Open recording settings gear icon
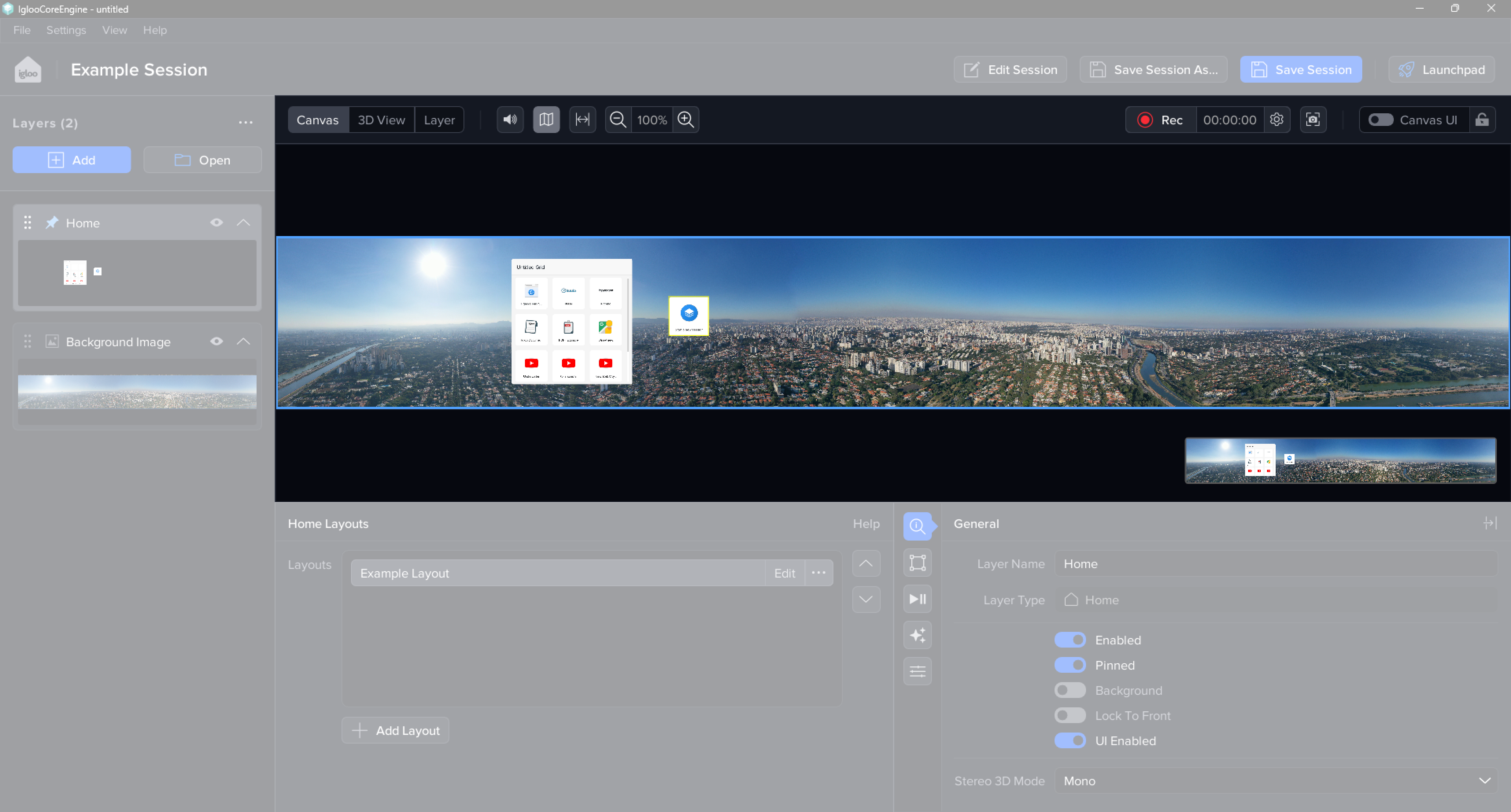This screenshot has width=1511, height=812. [1276, 120]
